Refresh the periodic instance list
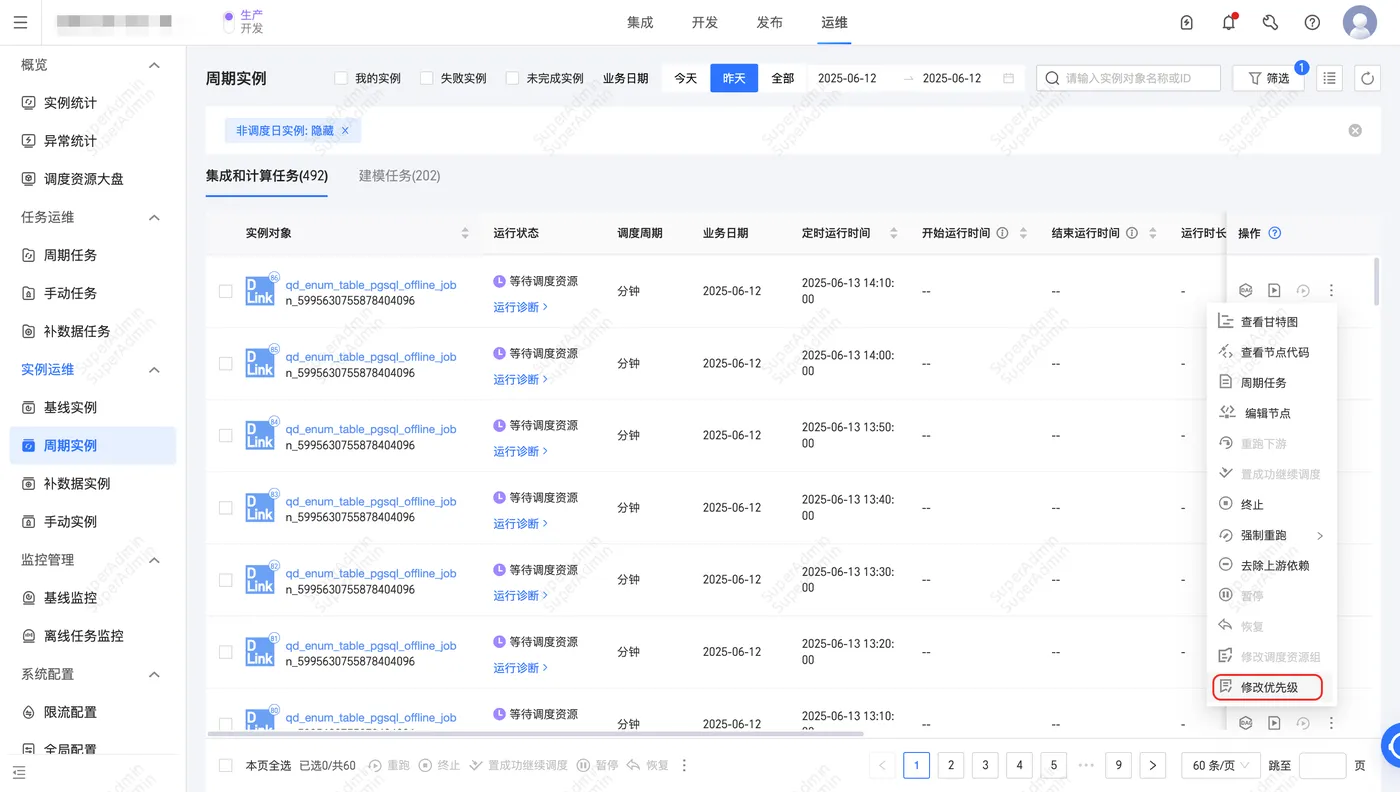Screen dimensions: 1400x792 [1367, 78]
